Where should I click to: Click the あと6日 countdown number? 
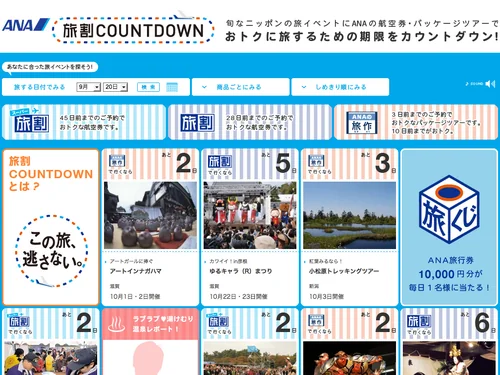[482, 323]
